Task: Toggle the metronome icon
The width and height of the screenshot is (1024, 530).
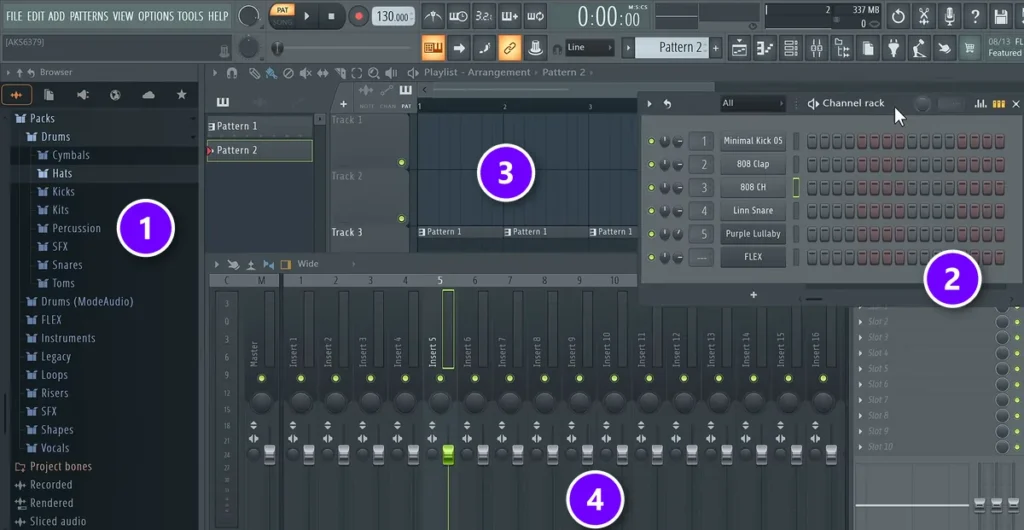Action: (432, 16)
